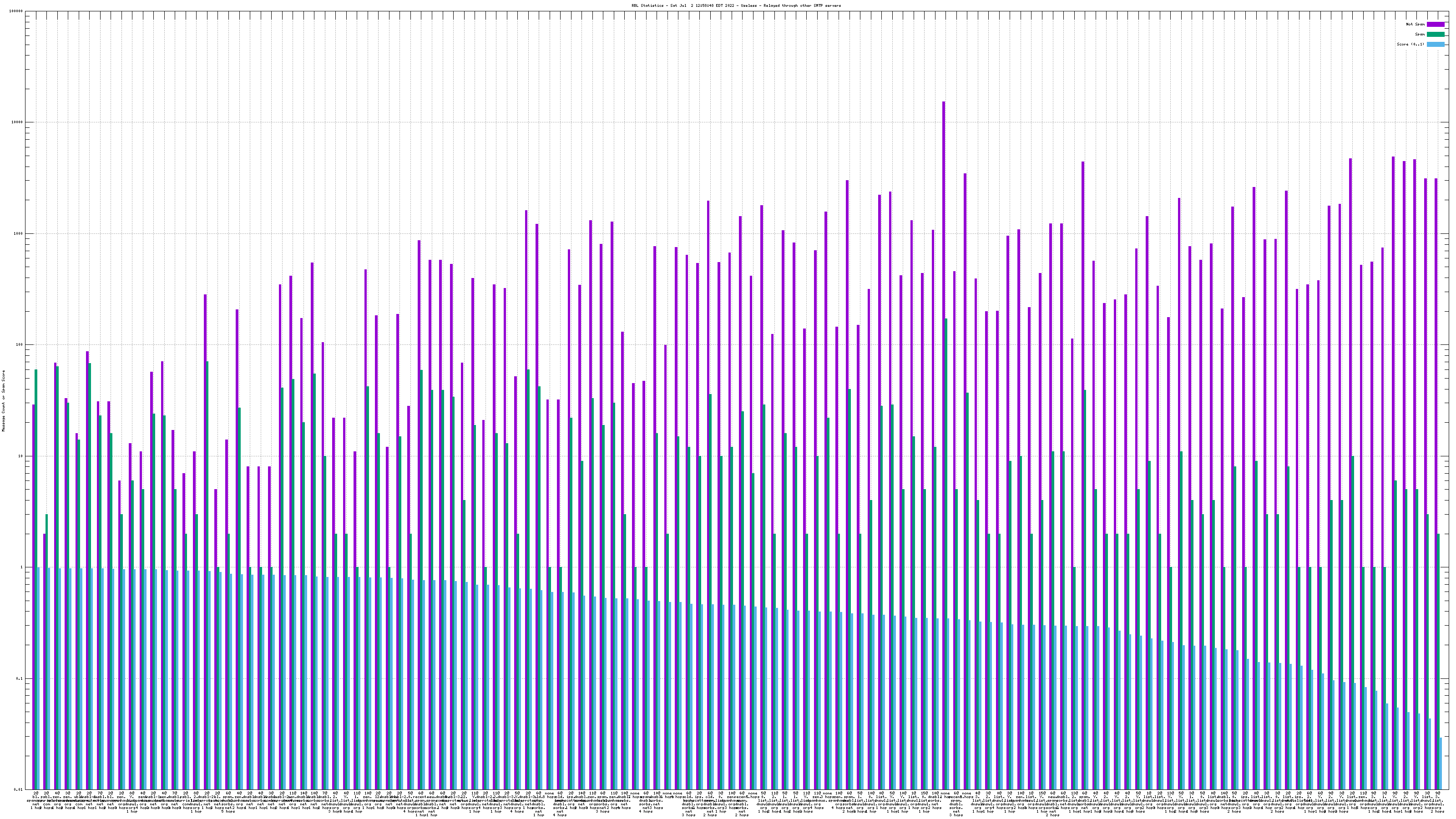Click the 1000 y-axis tick label

click(18, 233)
